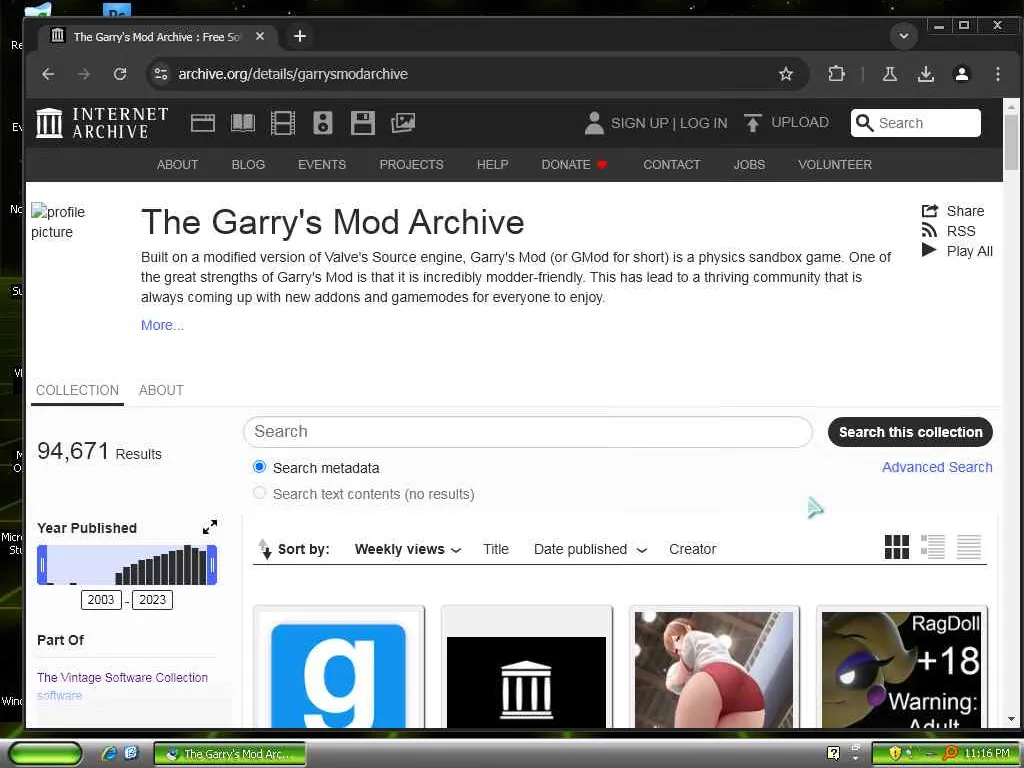This screenshot has height=768, width=1024.
Task: Open the COLLECTION tab
Action: pos(77,391)
